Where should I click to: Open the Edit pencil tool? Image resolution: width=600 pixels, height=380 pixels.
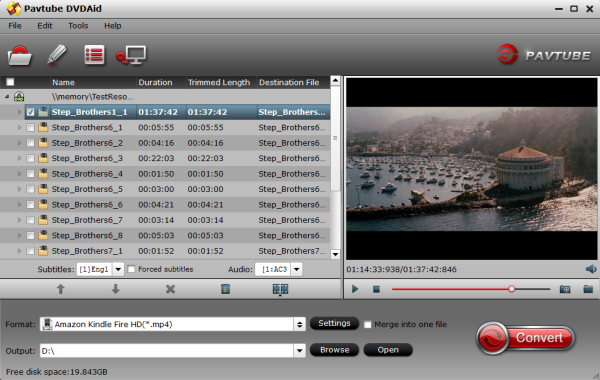pos(57,54)
